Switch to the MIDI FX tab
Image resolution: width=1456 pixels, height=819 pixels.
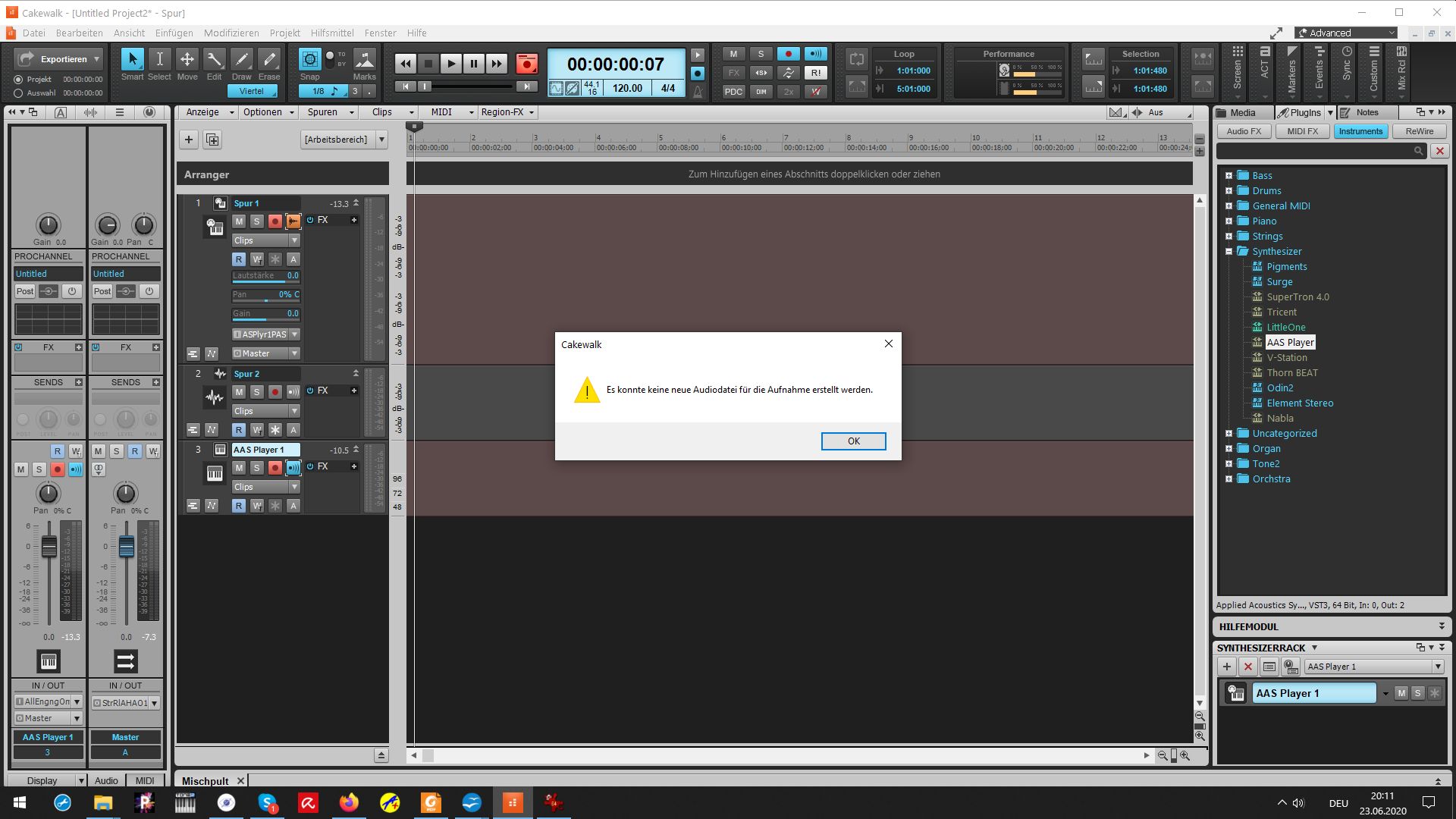click(x=1302, y=131)
